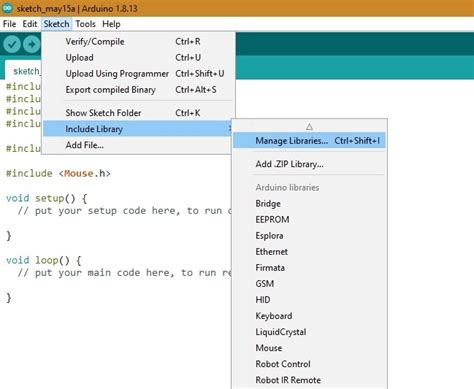Choose Add .ZIP Library...
The image size is (474, 389).
pos(309,164)
